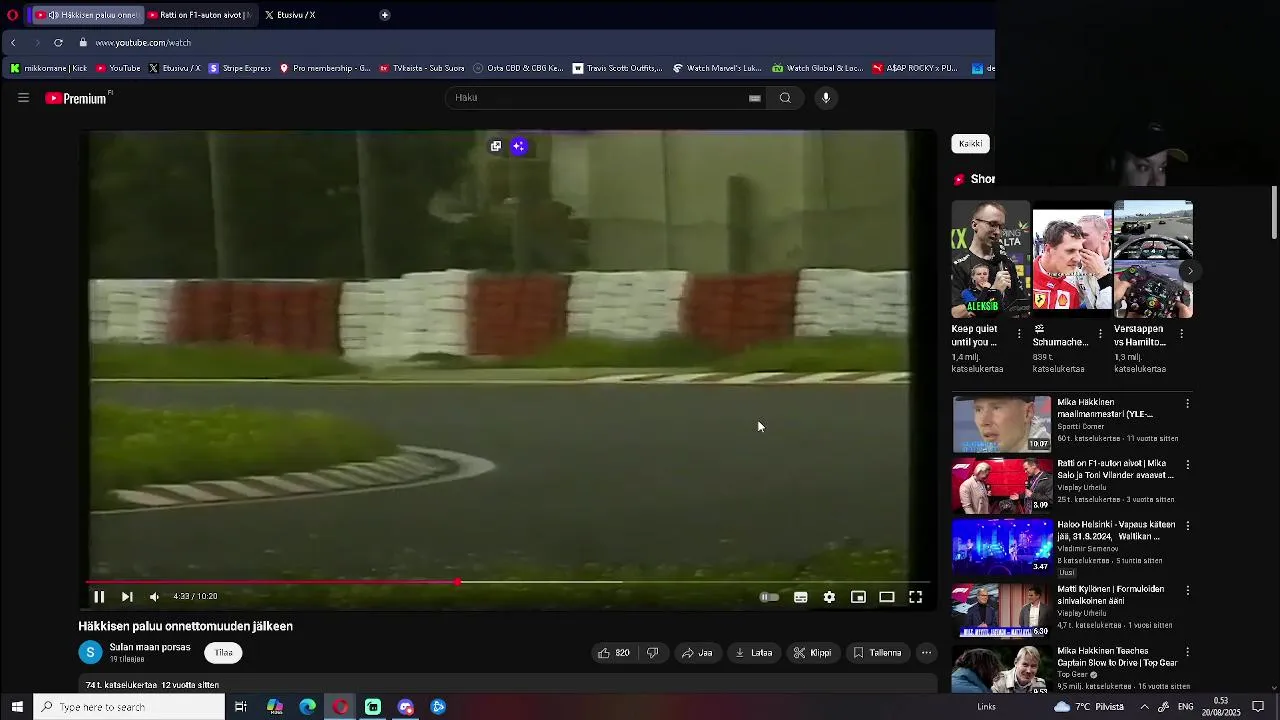Open the Sulan maan porsas channel avatar
Screen dimensions: 1280x720
[x=90, y=653]
